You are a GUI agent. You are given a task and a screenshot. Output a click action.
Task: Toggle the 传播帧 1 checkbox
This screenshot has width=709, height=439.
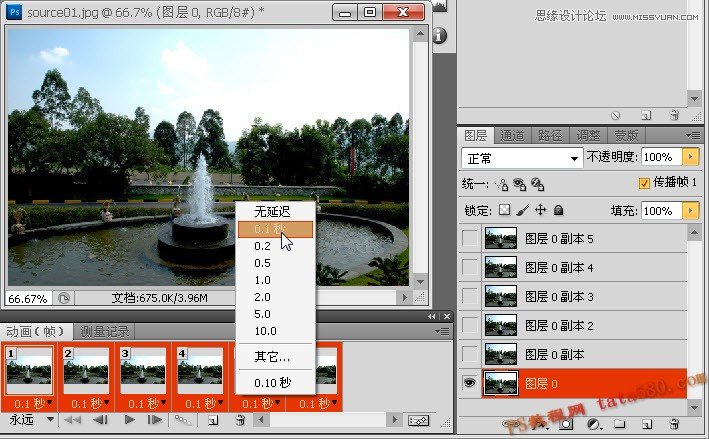click(x=644, y=184)
